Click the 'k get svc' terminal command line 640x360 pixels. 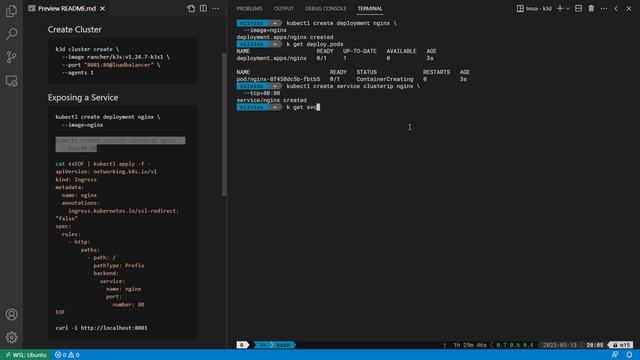pyautogui.click(x=301, y=107)
